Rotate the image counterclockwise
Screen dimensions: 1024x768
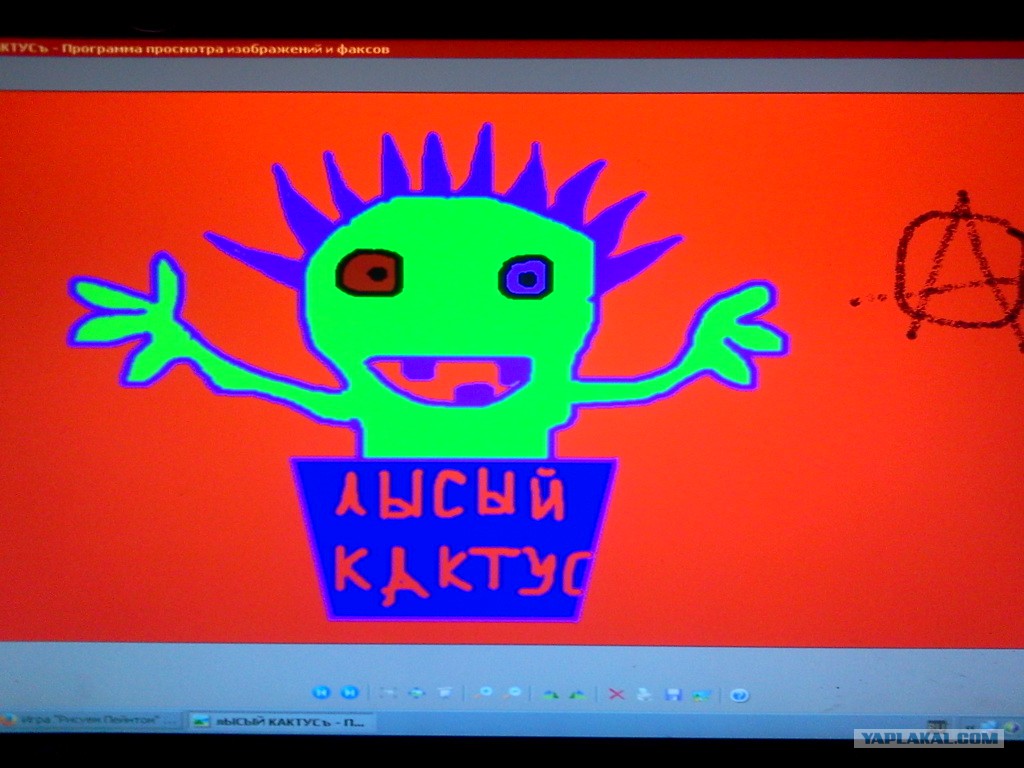578,694
